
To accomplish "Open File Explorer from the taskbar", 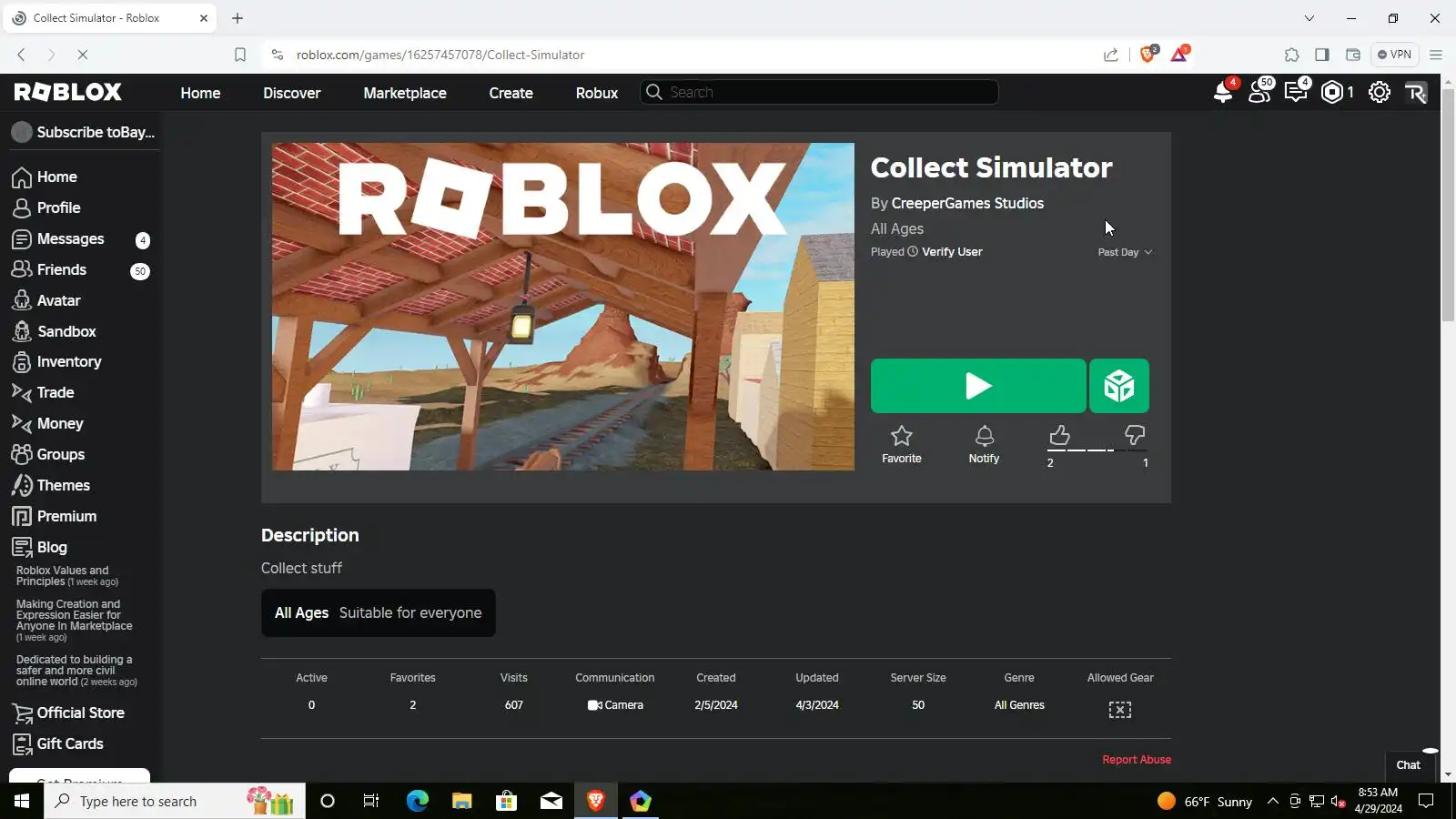I will [x=462, y=801].
